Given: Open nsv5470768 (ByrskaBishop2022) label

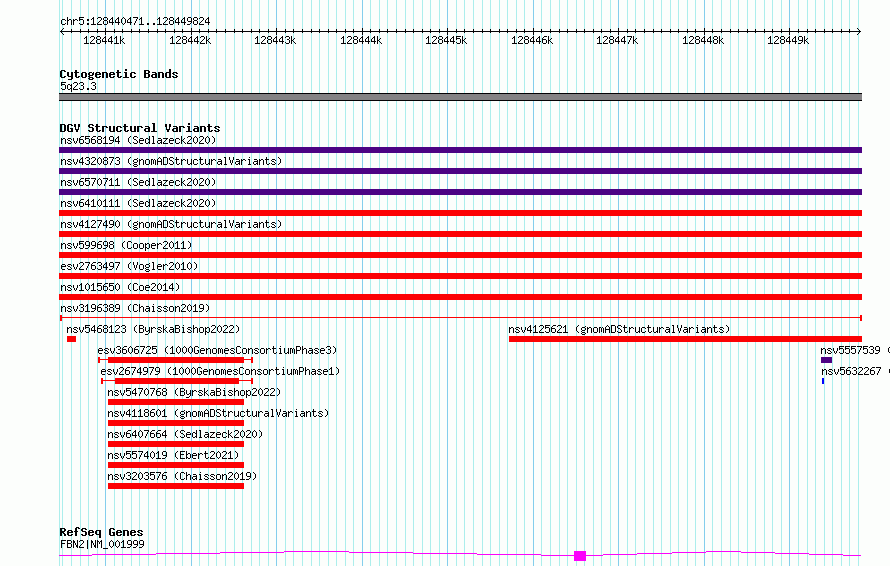Looking at the screenshot, I should pos(194,392).
